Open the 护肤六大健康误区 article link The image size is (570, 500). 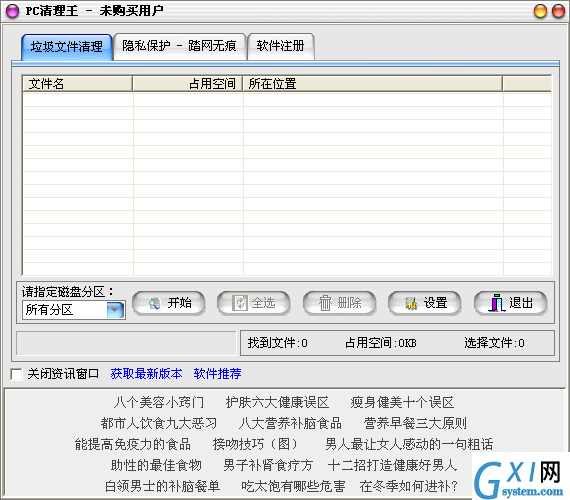point(277,403)
